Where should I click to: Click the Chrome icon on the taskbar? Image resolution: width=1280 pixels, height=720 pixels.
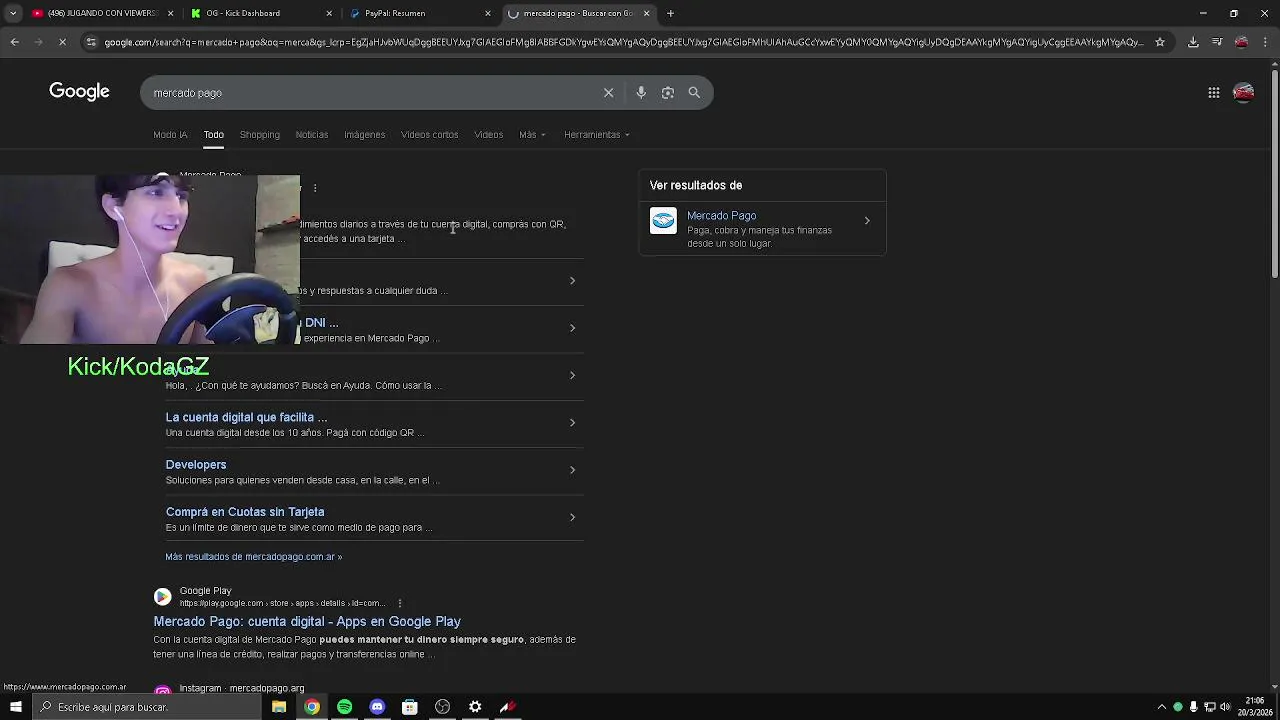click(312, 707)
